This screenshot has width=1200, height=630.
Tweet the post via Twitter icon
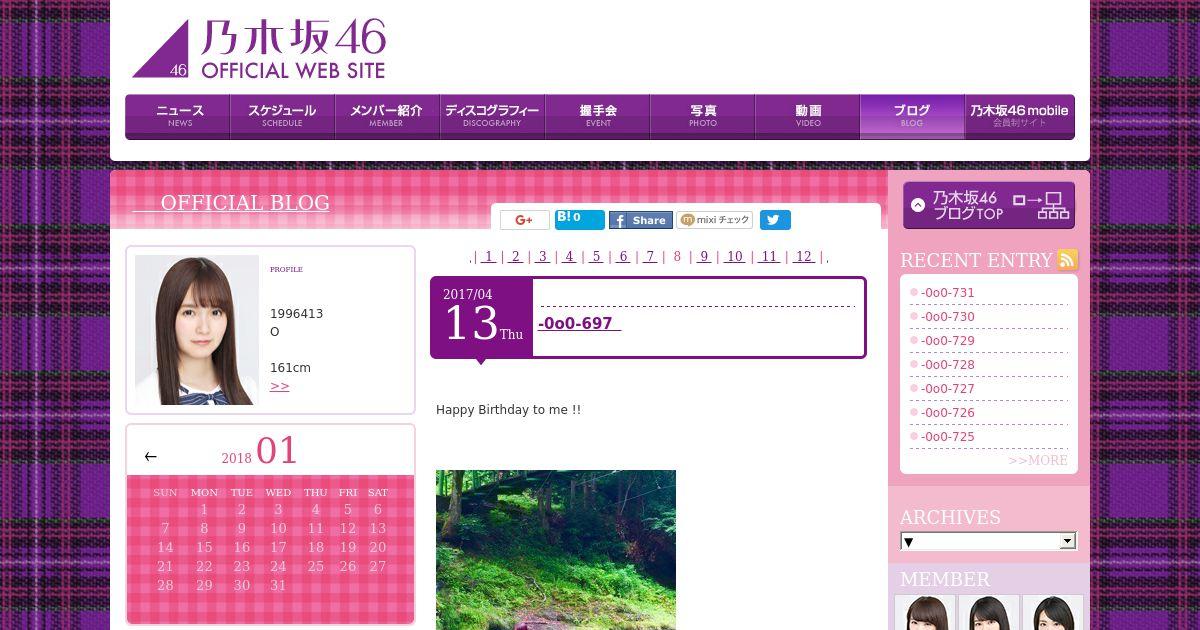click(775, 220)
